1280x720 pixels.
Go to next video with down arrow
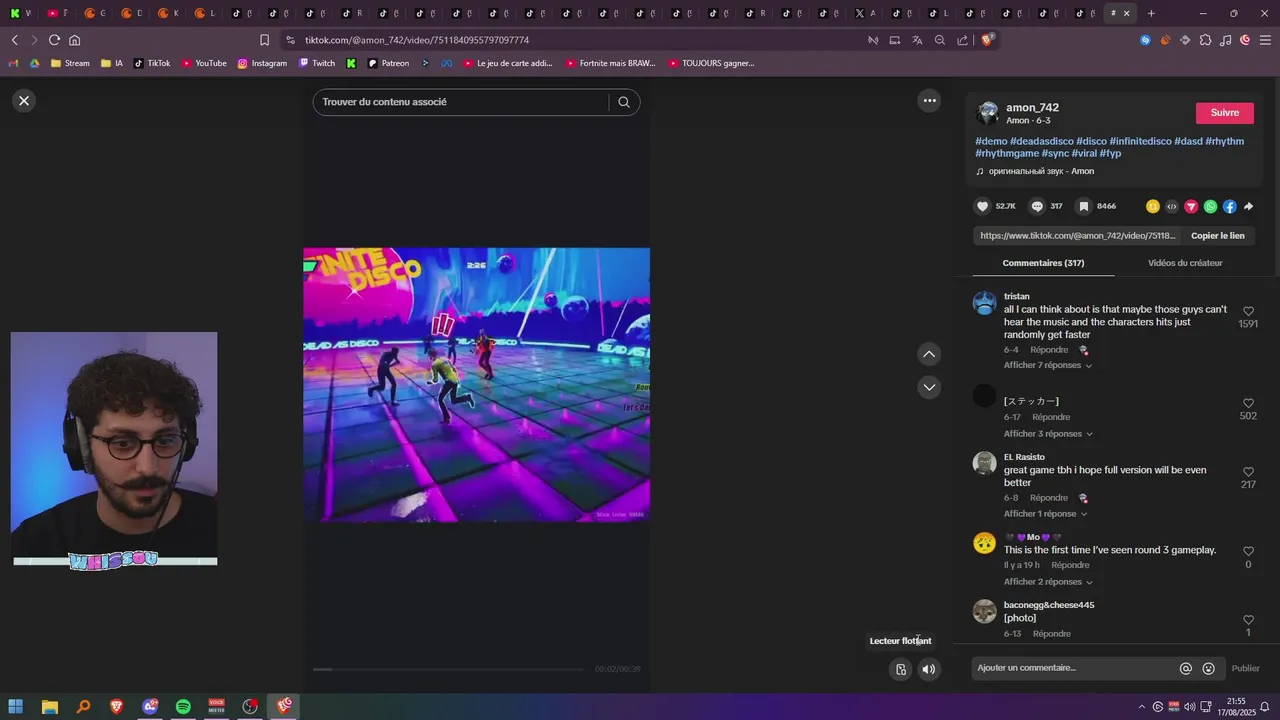pyautogui.click(x=929, y=387)
